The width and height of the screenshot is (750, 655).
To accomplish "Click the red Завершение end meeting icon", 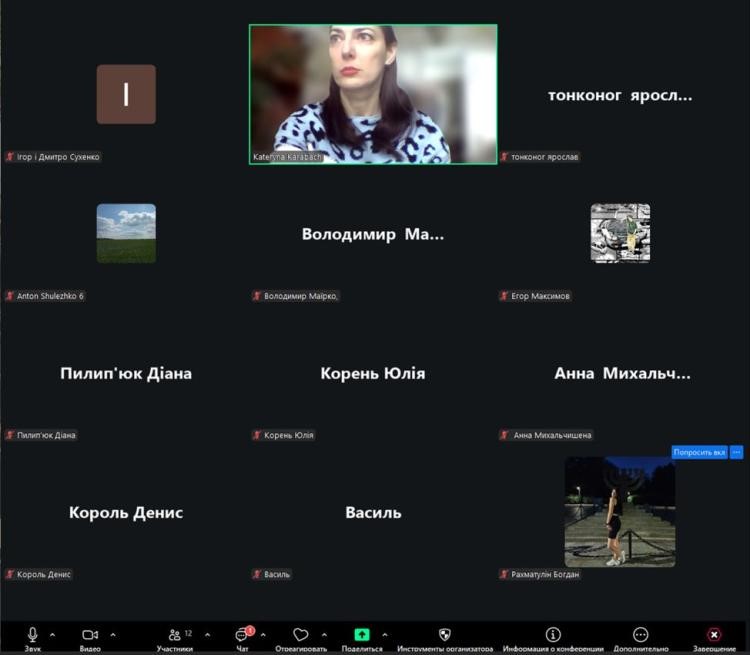I will 714,635.
